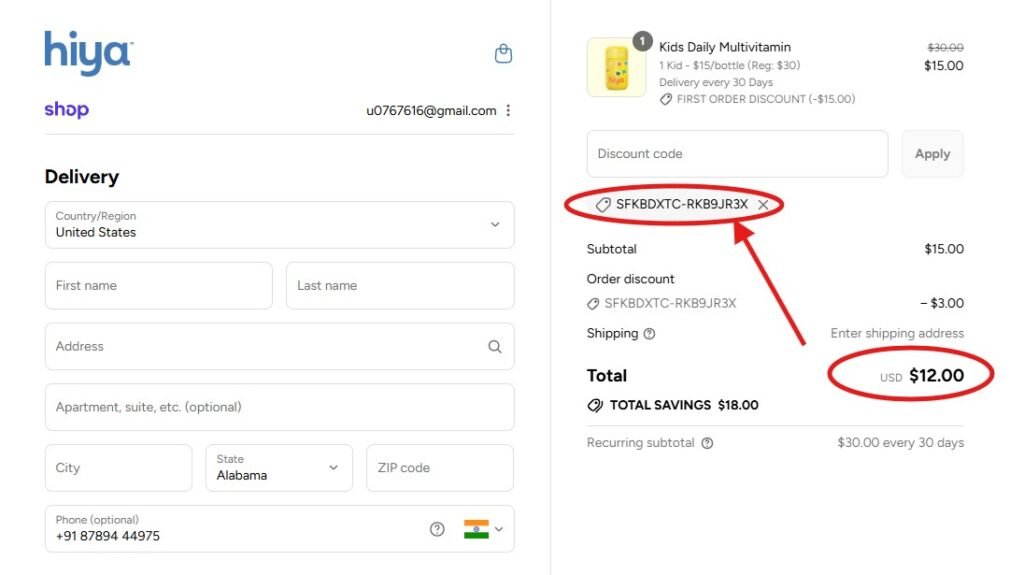The image size is (1024, 575).
Task: Click the Recurring subtotal help icon
Action: pos(707,443)
